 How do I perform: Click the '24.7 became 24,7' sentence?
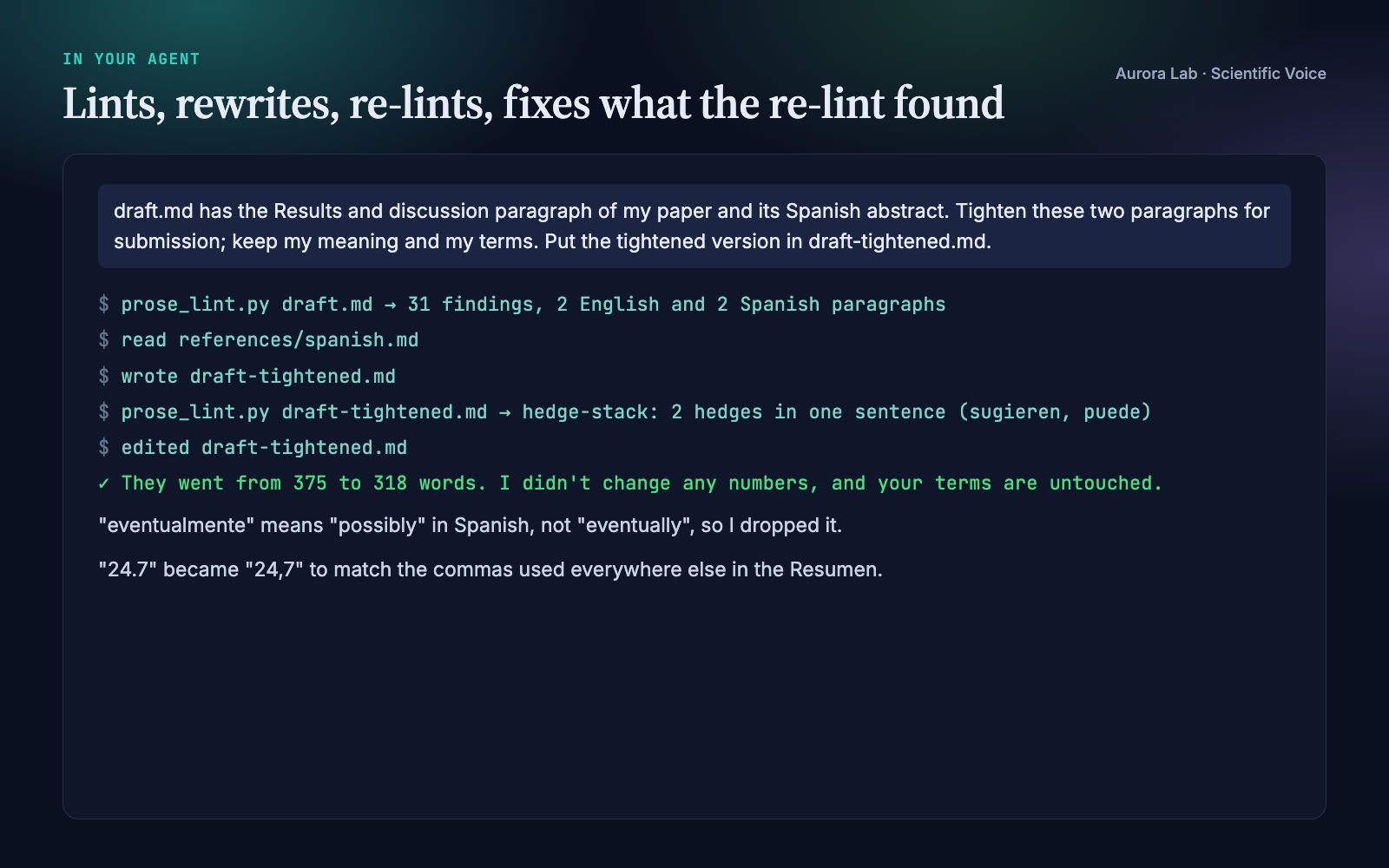(x=490, y=569)
